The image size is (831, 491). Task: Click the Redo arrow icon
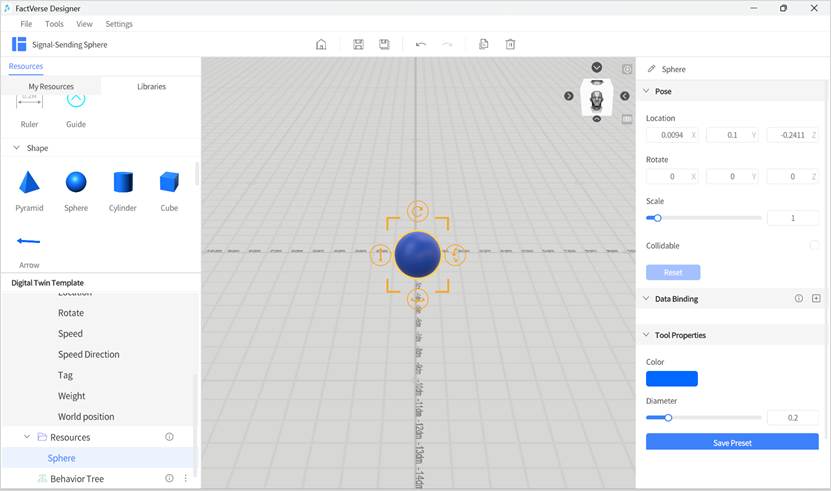pyautogui.click(x=447, y=45)
